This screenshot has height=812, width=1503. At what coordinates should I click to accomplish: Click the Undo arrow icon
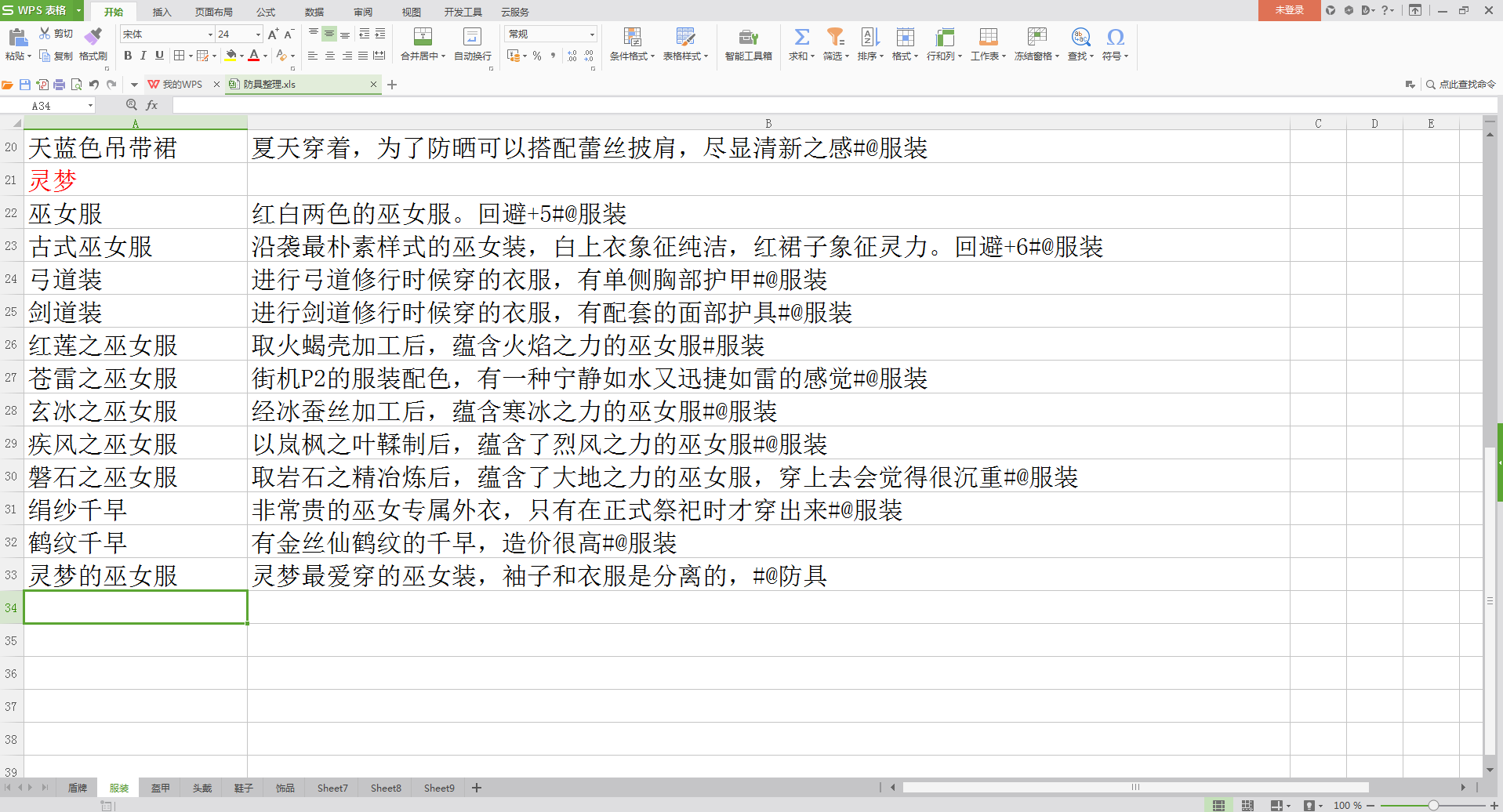coord(94,85)
